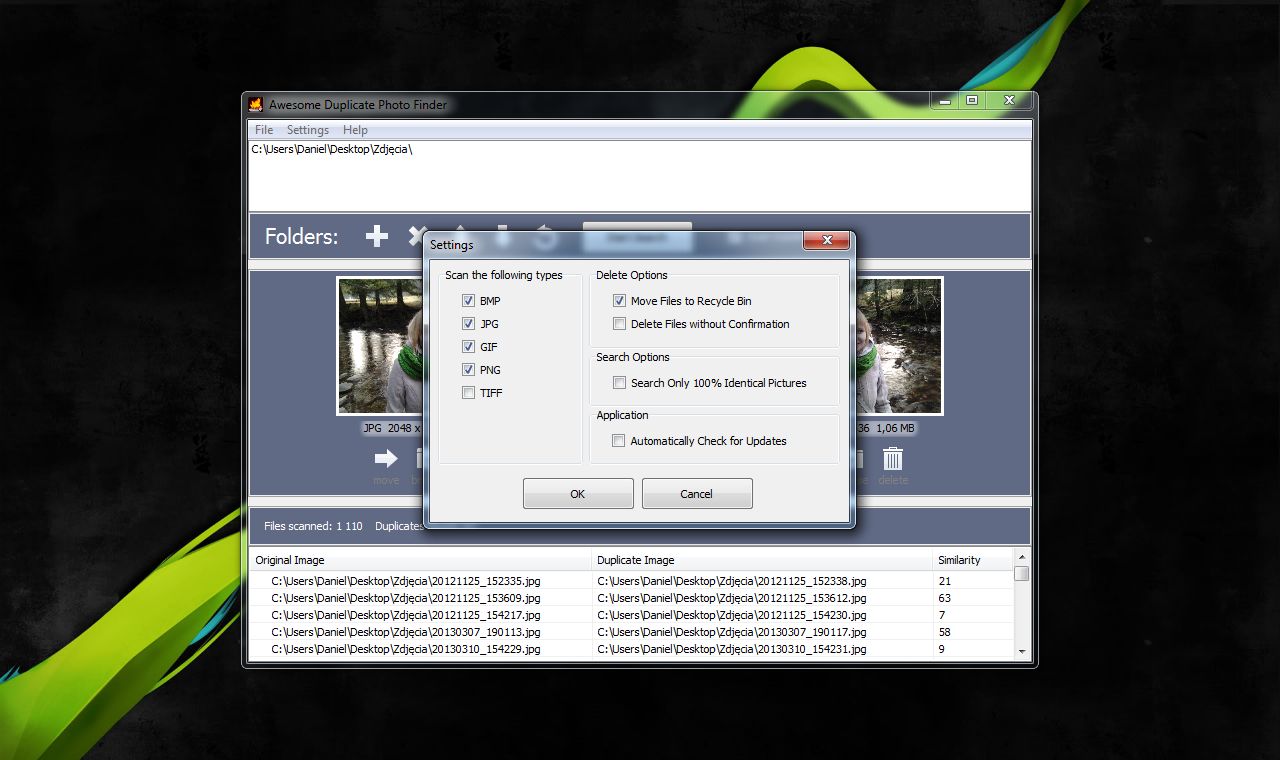Click duplicate image cell 20130310_154231.jpg
Screen dimensions: 1280x760
click(732, 649)
